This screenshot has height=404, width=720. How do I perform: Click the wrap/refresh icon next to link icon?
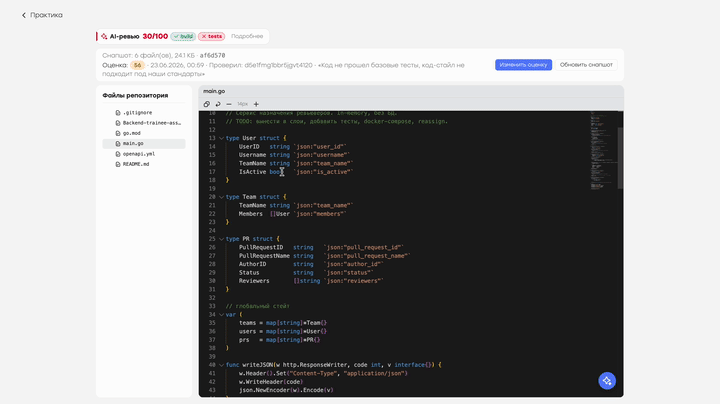coord(218,104)
